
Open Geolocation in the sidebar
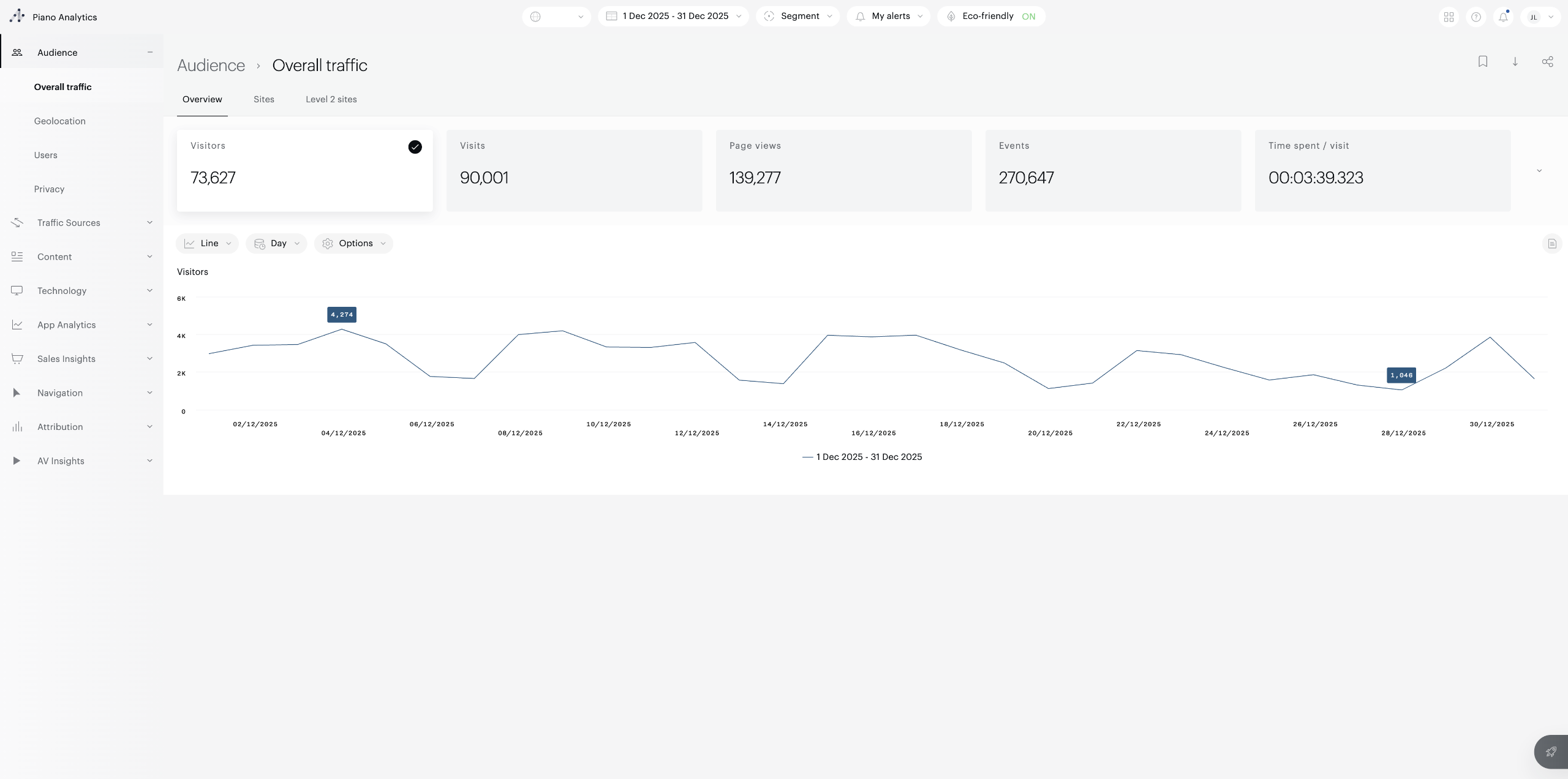click(60, 121)
